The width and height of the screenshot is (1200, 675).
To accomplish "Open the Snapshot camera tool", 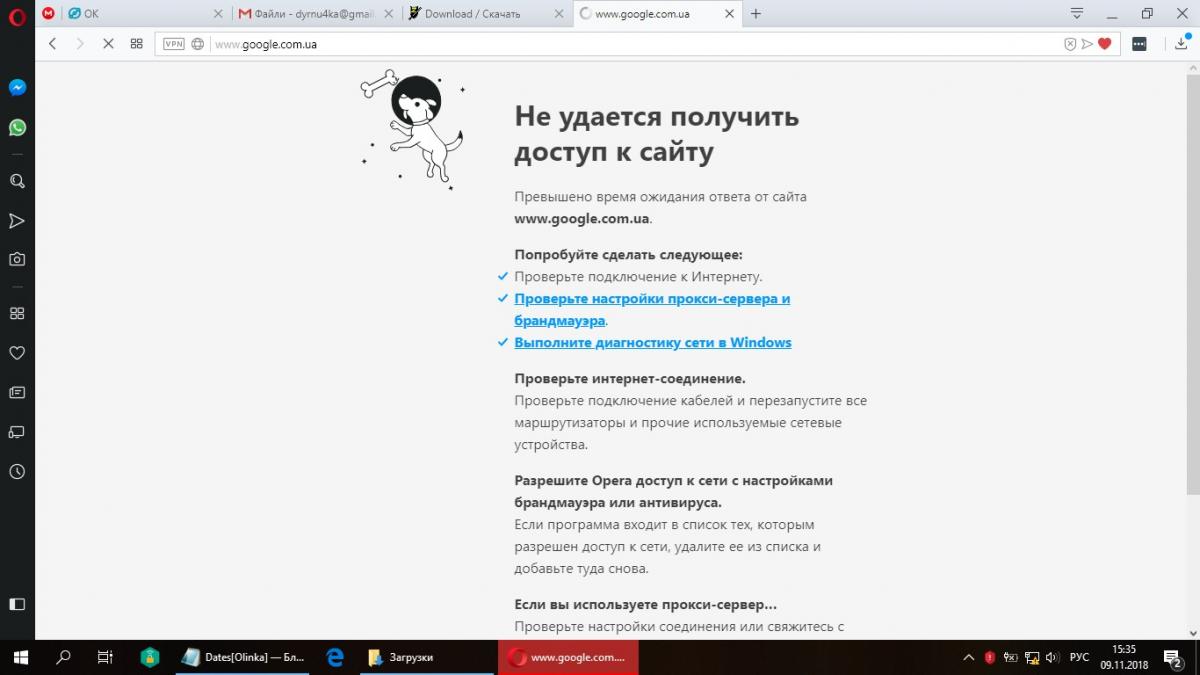I will 17,259.
